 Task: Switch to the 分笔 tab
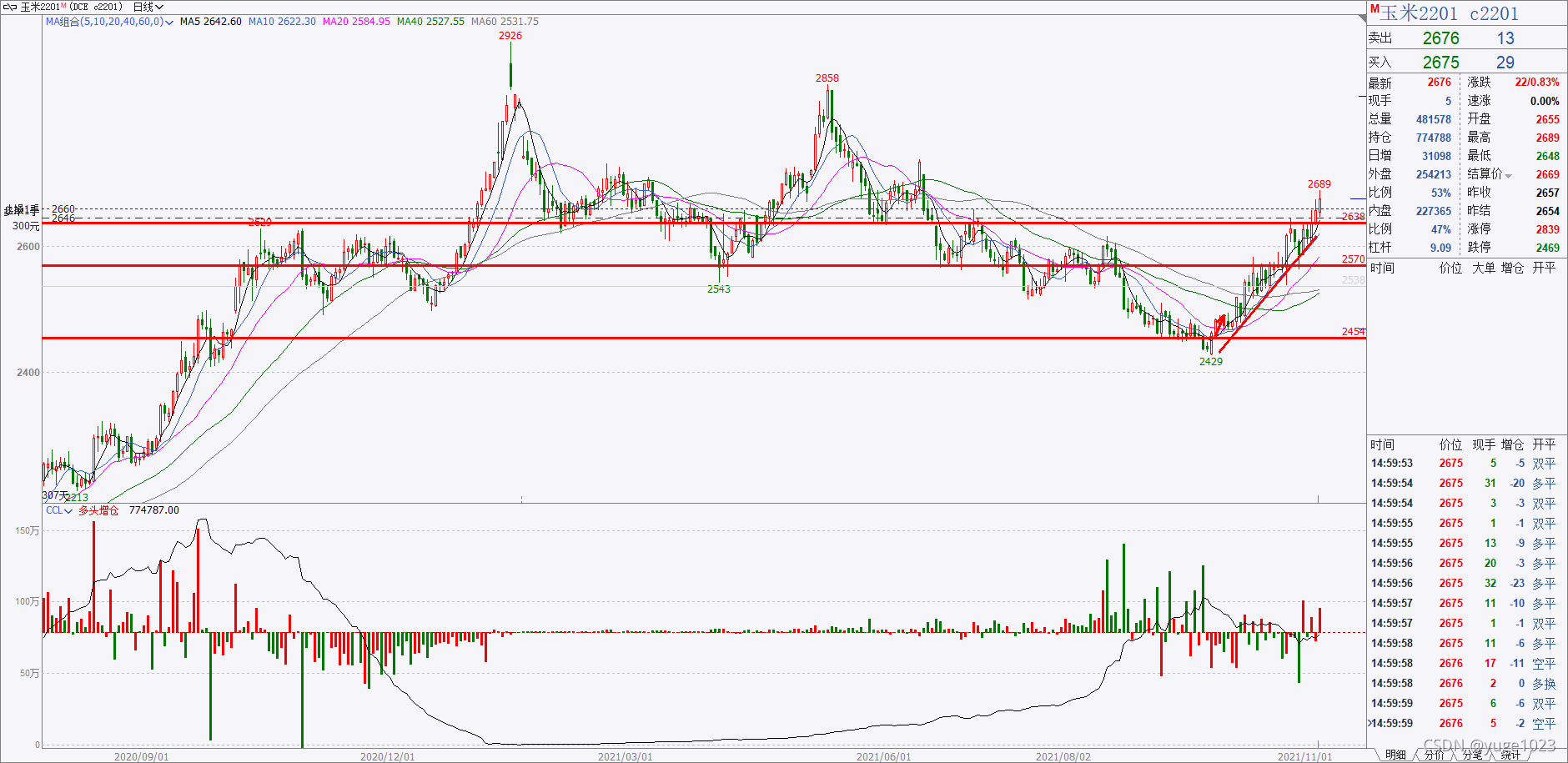point(1472,755)
